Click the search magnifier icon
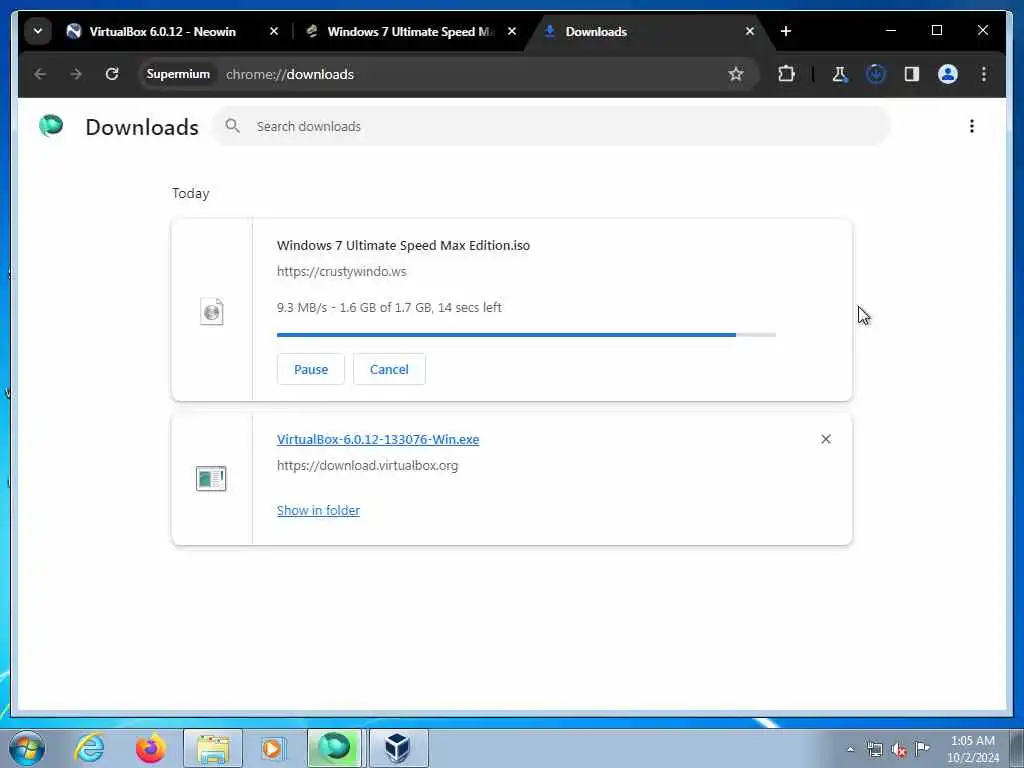 [x=232, y=126]
